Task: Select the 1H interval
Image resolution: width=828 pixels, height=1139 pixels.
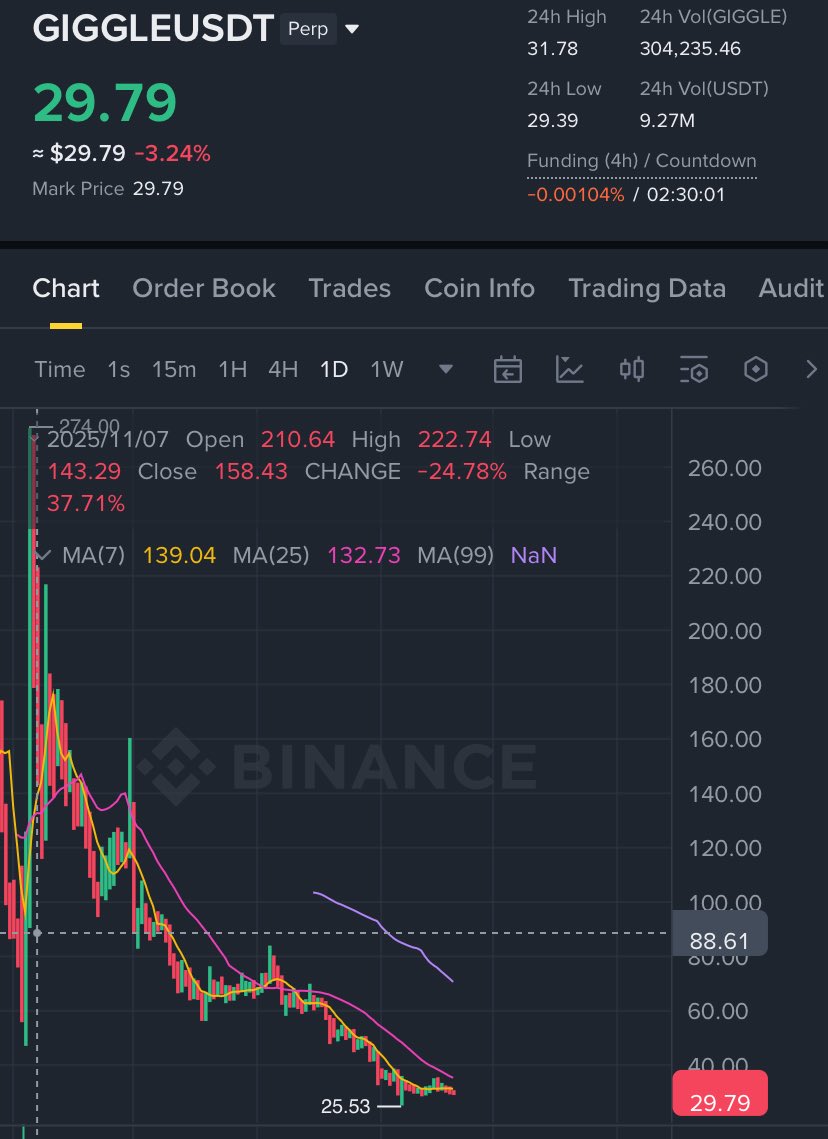Action: [232, 370]
